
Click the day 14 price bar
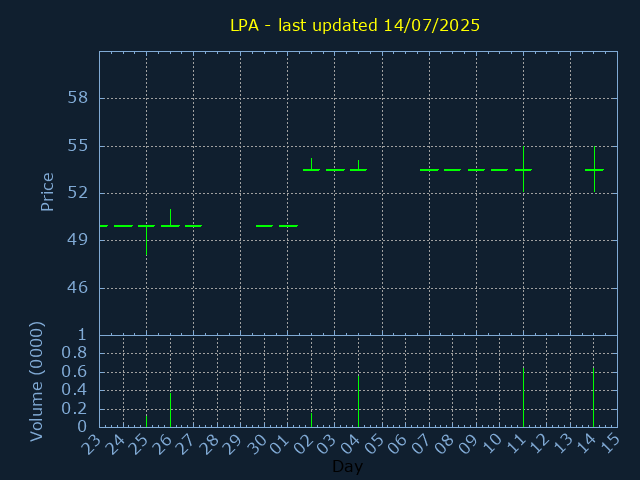tap(595, 169)
